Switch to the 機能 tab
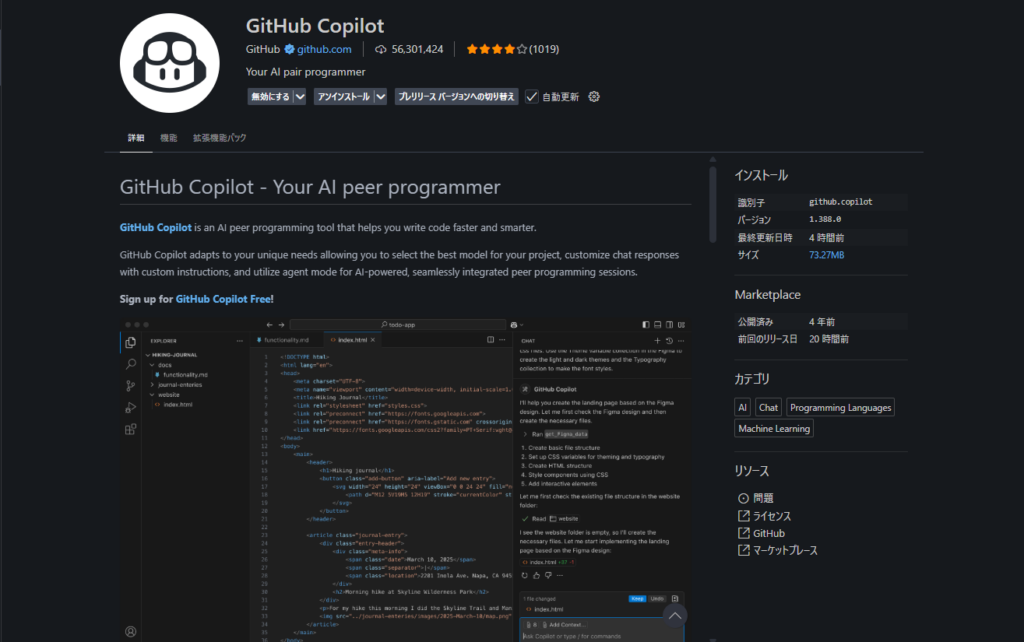 168,137
